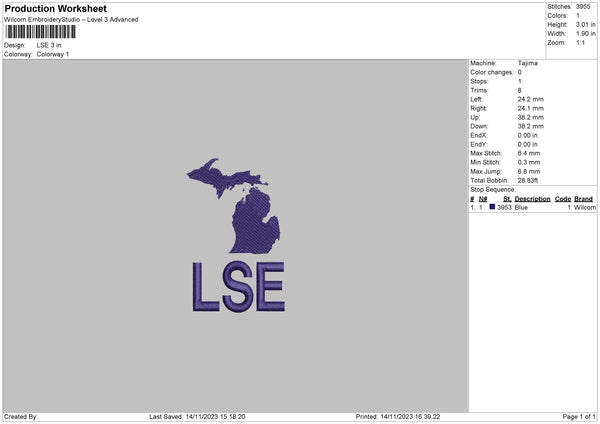Click stitch count 3953 in stop sequence

pos(504,207)
